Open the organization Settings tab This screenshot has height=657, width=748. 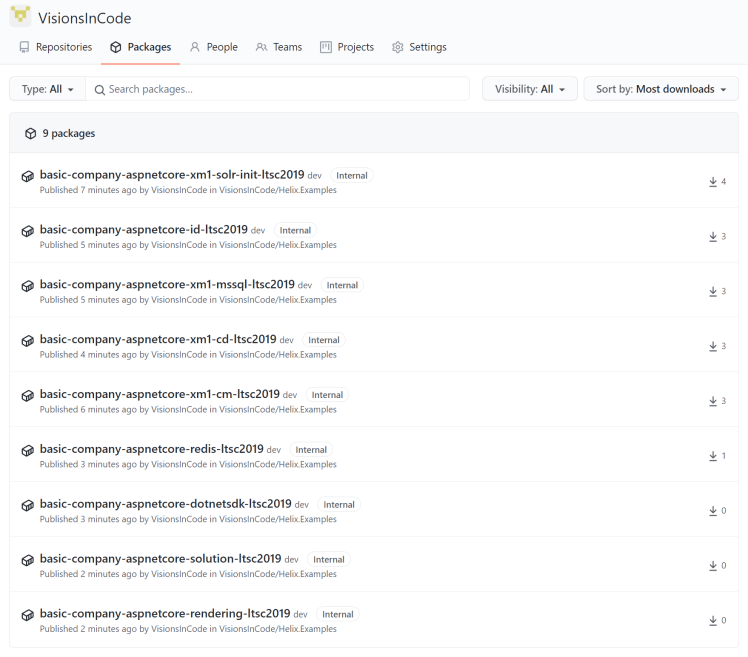(x=419, y=47)
